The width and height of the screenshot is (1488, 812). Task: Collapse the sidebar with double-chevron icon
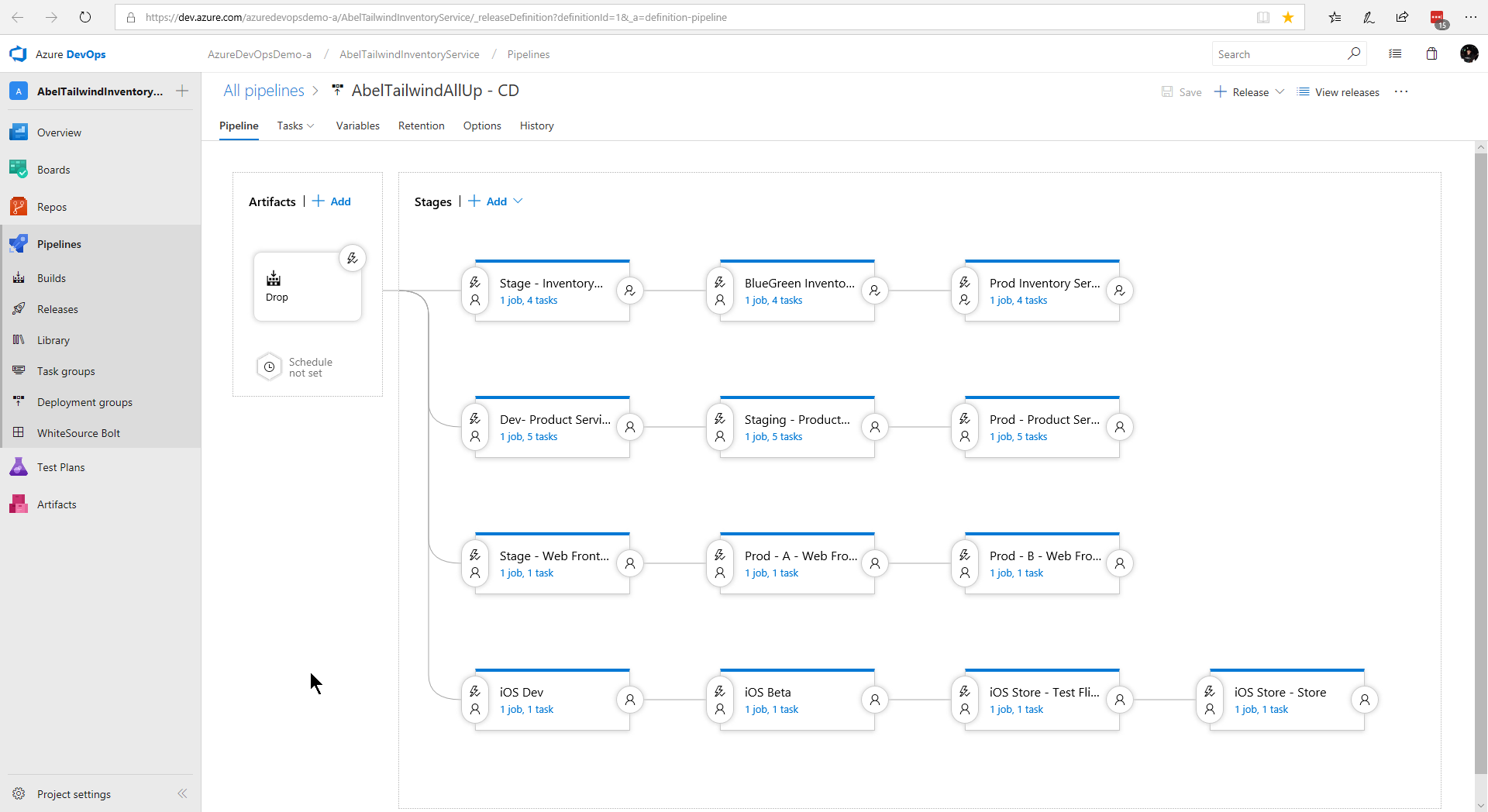182,793
